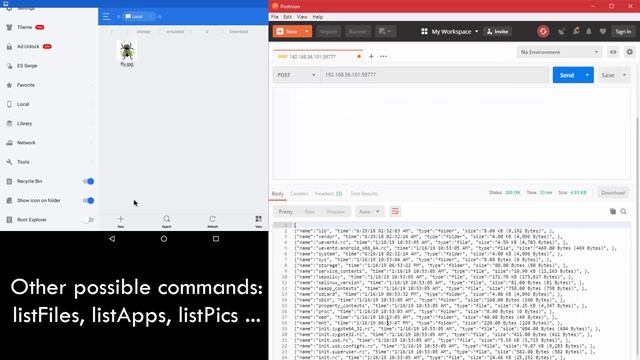Open the POST method dropdown
Screen dimensions: 640x360
[296, 75]
